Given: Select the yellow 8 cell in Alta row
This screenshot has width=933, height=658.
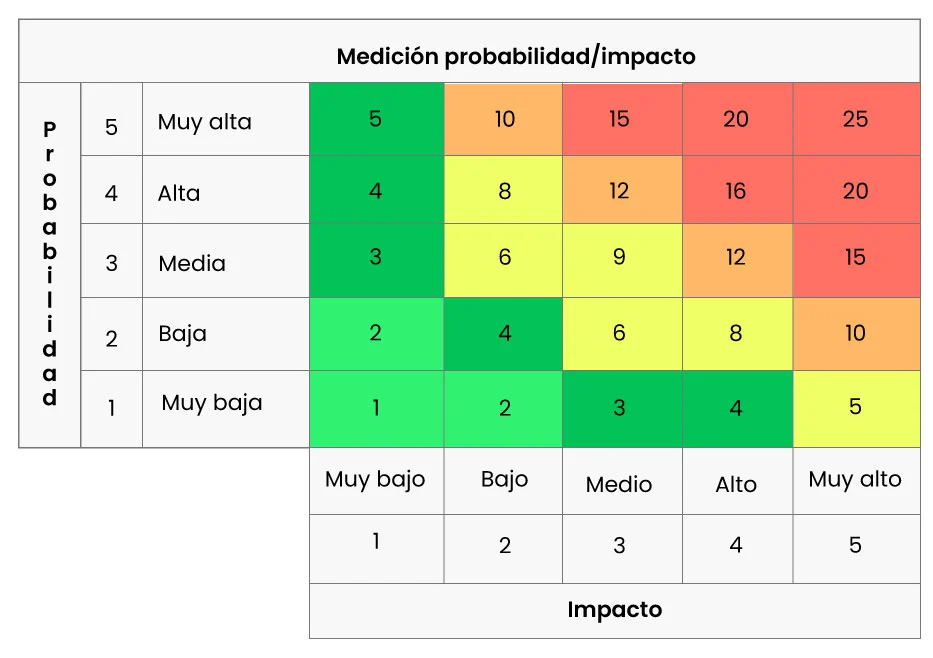Looking at the screenshot, I should (x=504, y=190).
